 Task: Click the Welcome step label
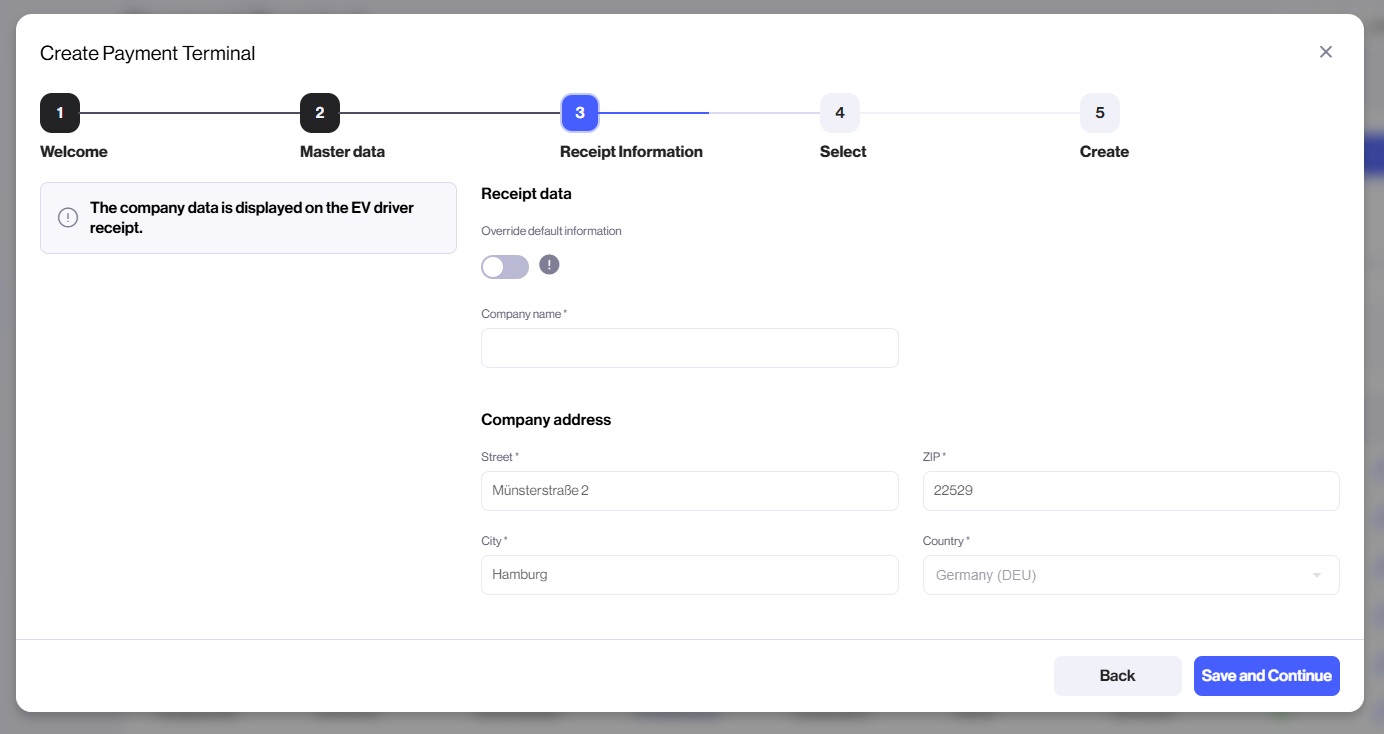[74, 152]
